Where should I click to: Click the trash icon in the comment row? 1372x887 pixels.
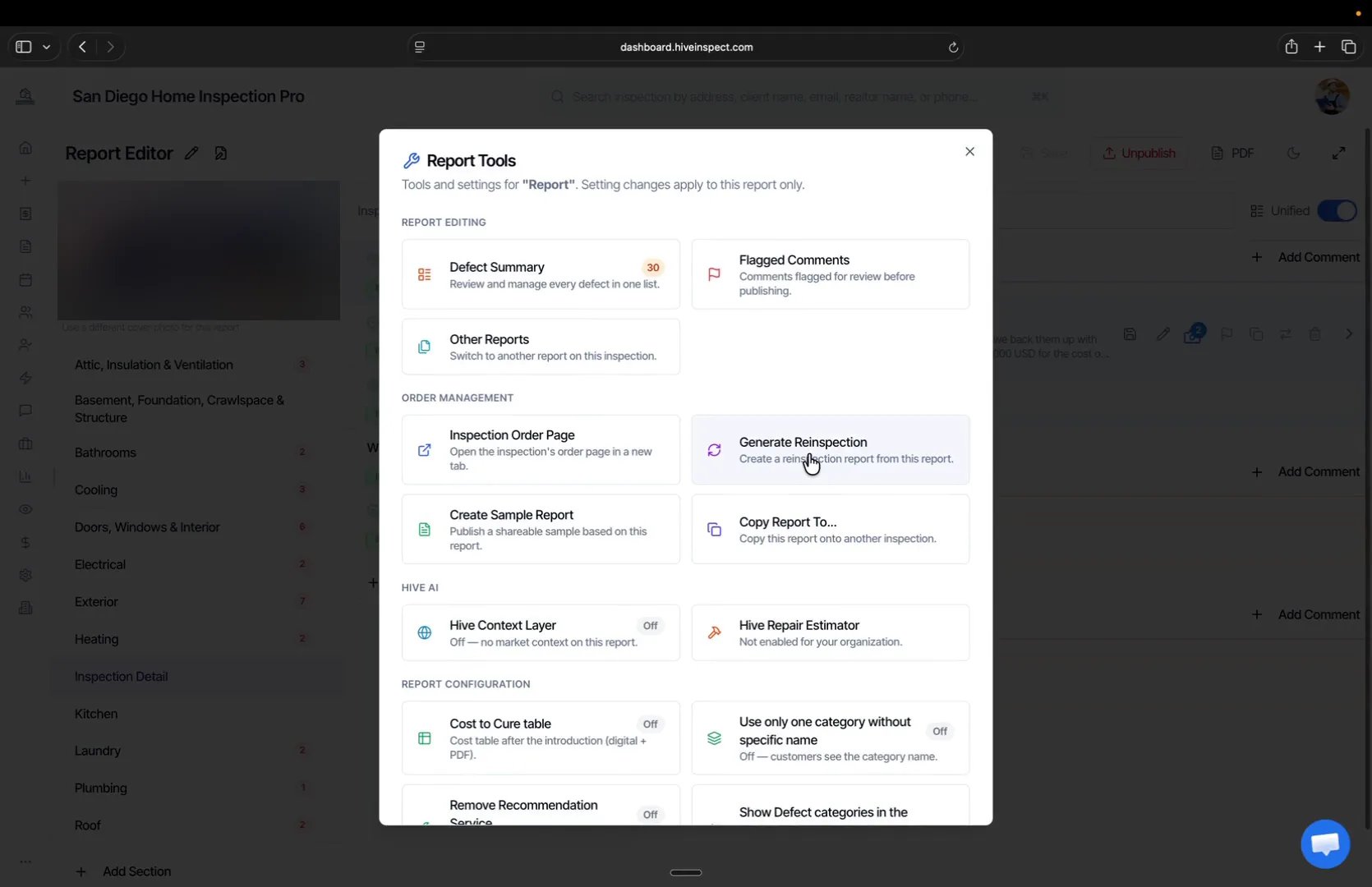(x=1314, y=334)
